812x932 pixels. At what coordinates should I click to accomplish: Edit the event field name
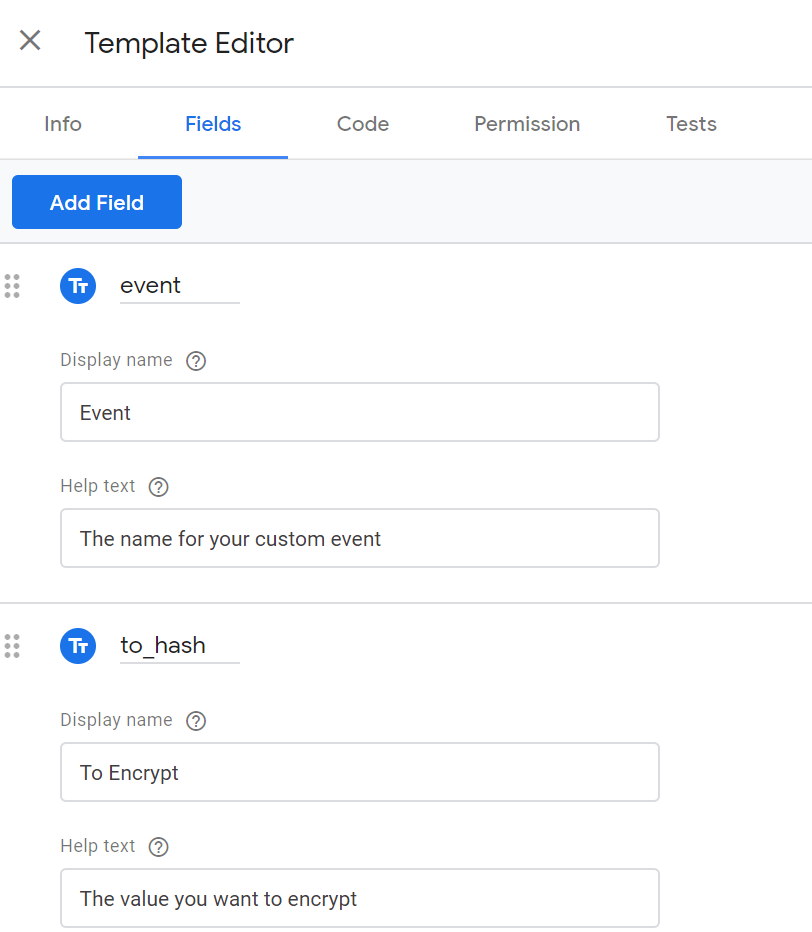pyautogui.click(x=180, y=286)
